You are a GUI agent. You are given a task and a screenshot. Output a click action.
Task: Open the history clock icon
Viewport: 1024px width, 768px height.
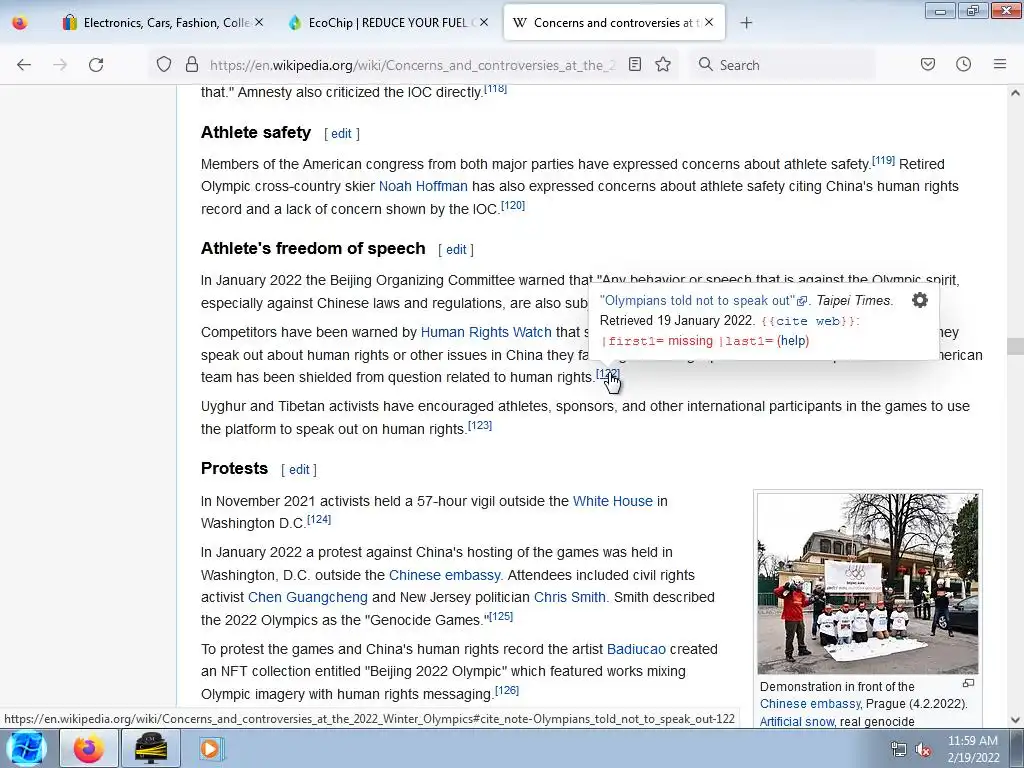pos(963,64)
